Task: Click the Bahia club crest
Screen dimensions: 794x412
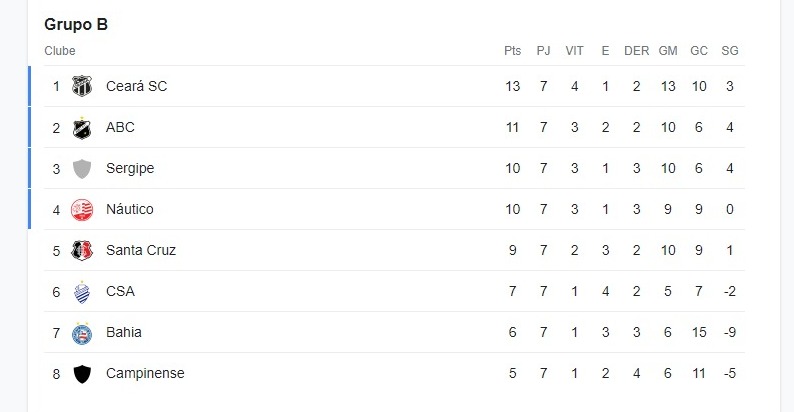Action: [82, 333]
